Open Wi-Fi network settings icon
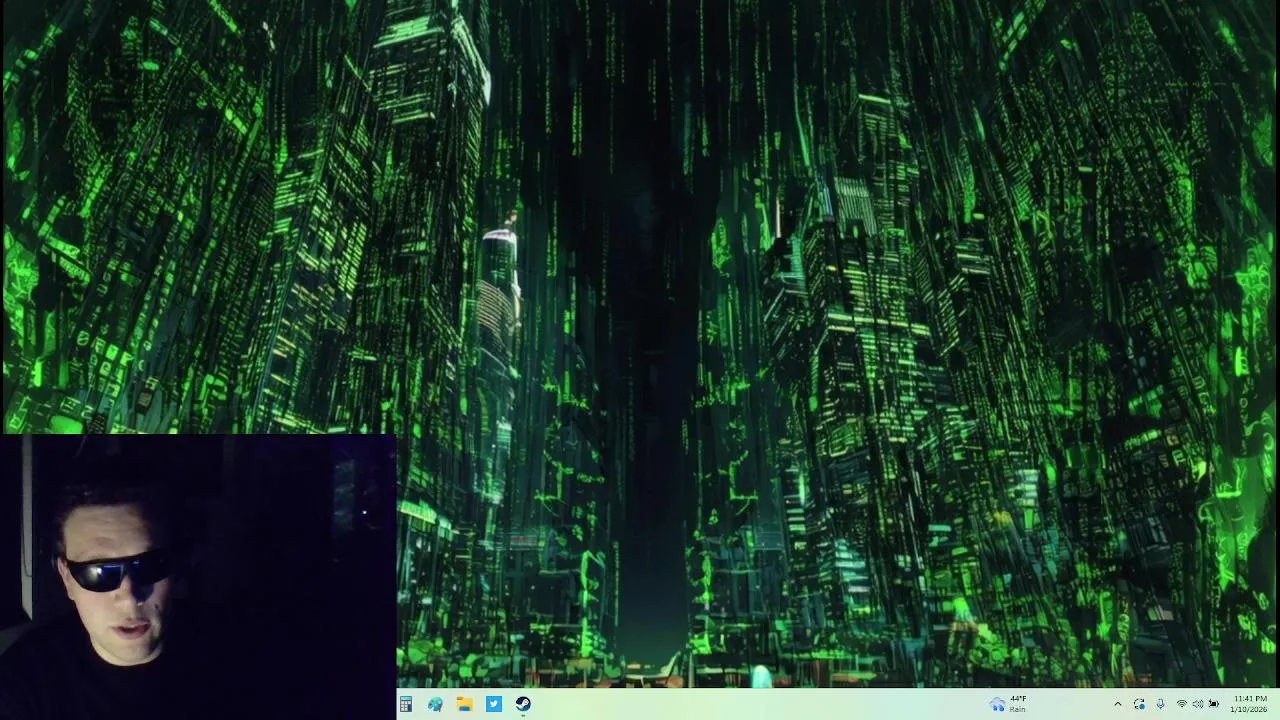The image size is (1280, 720). tap(1181, 704)
